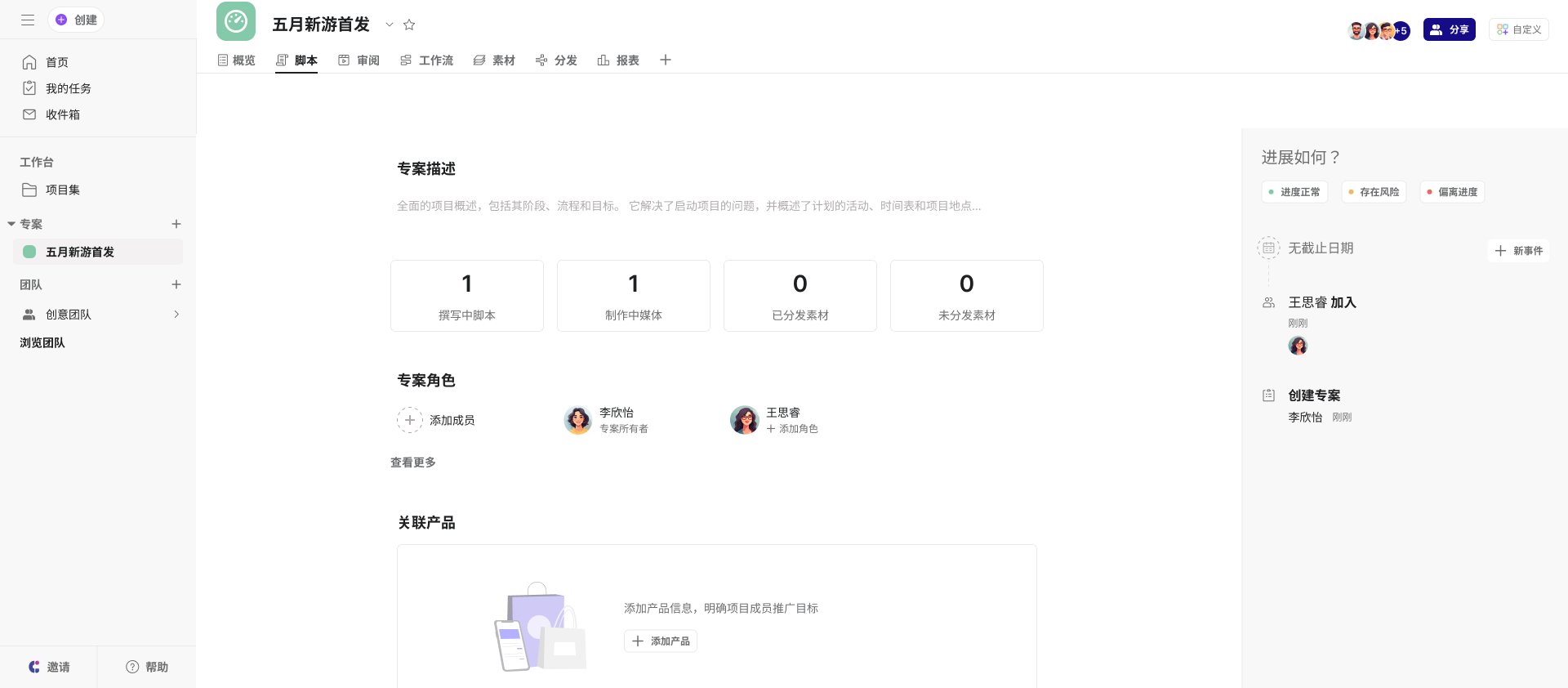Set status to 进度正常
The image size is (1568, 688).
[1294, 192]
